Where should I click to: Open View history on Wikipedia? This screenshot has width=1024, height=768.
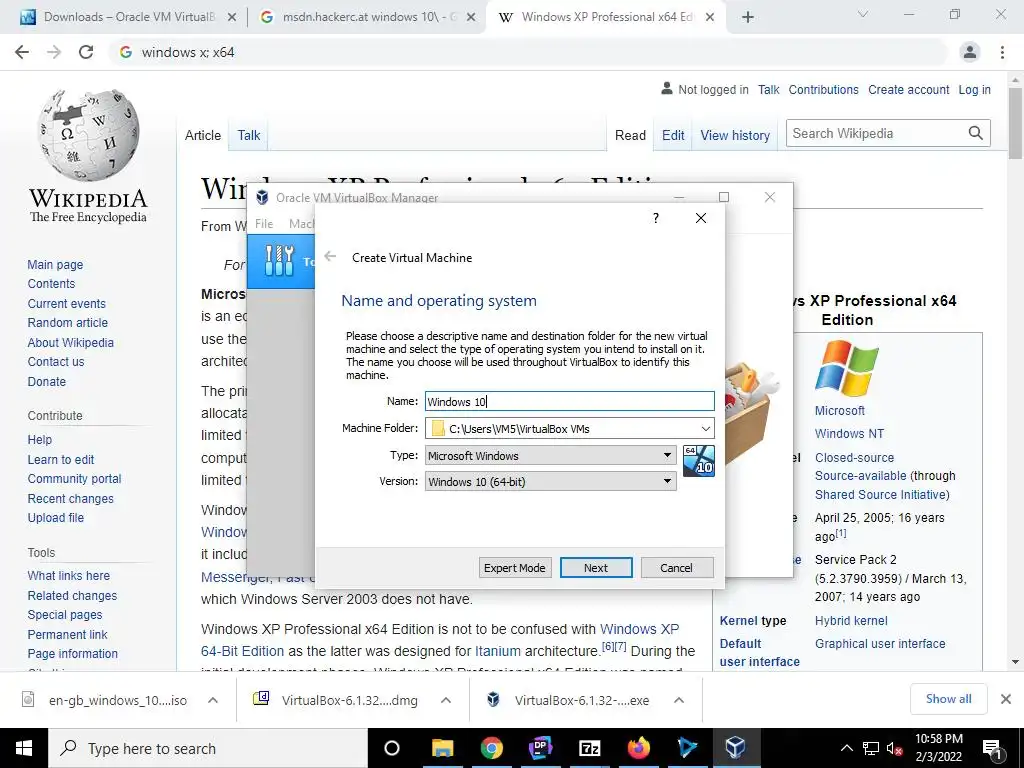click(735, 135)
